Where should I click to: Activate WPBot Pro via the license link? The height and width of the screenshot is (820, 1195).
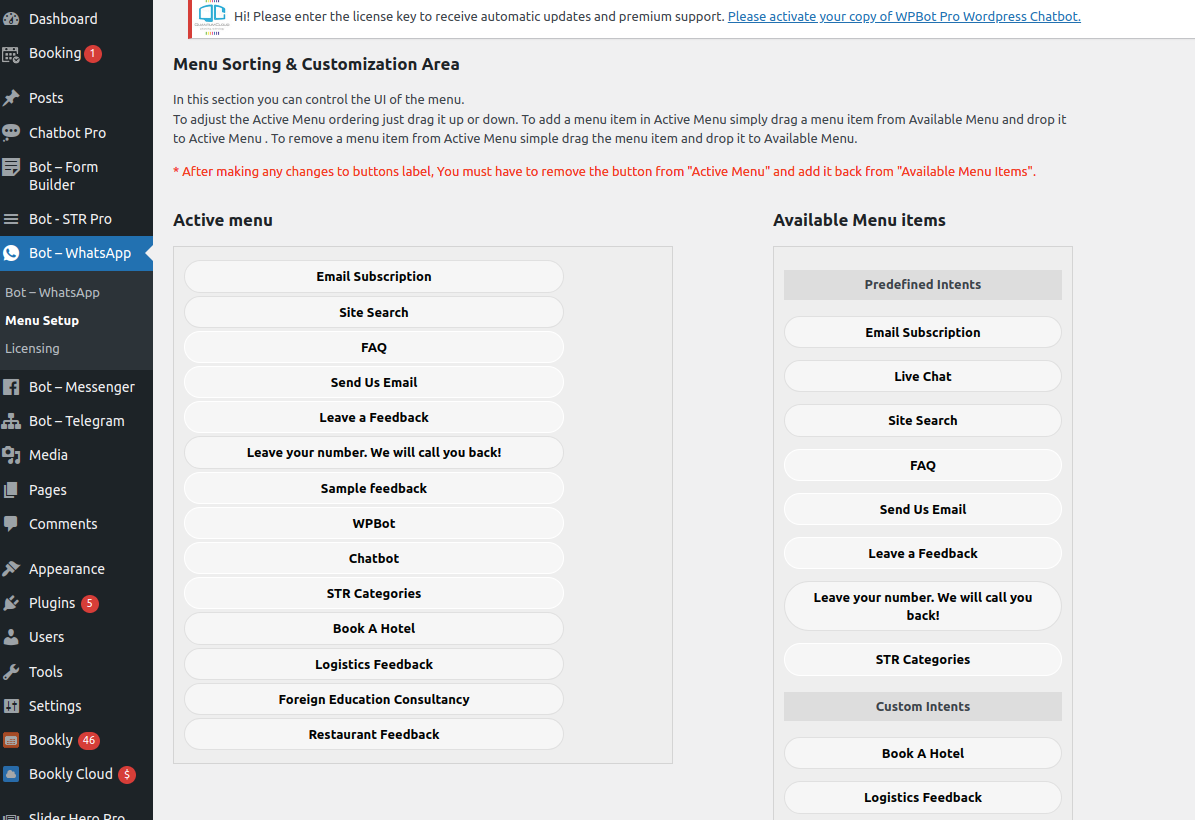click(x=903, y=16)
